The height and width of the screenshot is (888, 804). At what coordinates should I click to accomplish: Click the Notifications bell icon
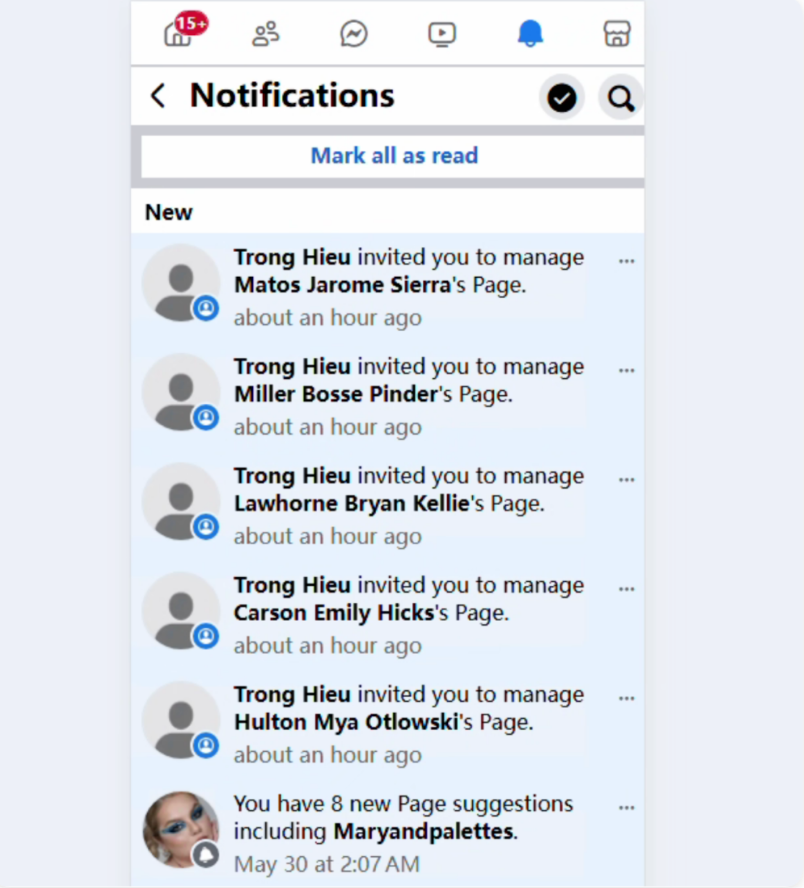[530, 35]
